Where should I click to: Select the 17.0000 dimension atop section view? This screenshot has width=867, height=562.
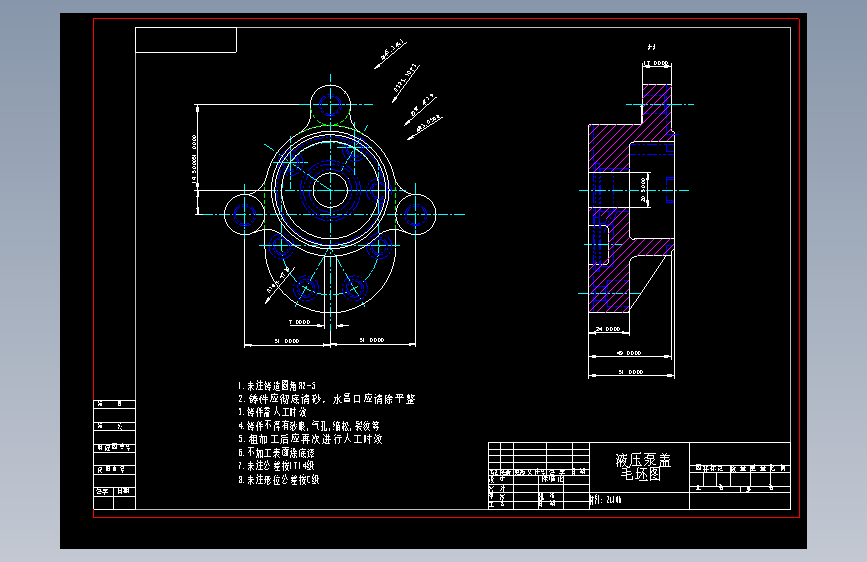[656, 64]
